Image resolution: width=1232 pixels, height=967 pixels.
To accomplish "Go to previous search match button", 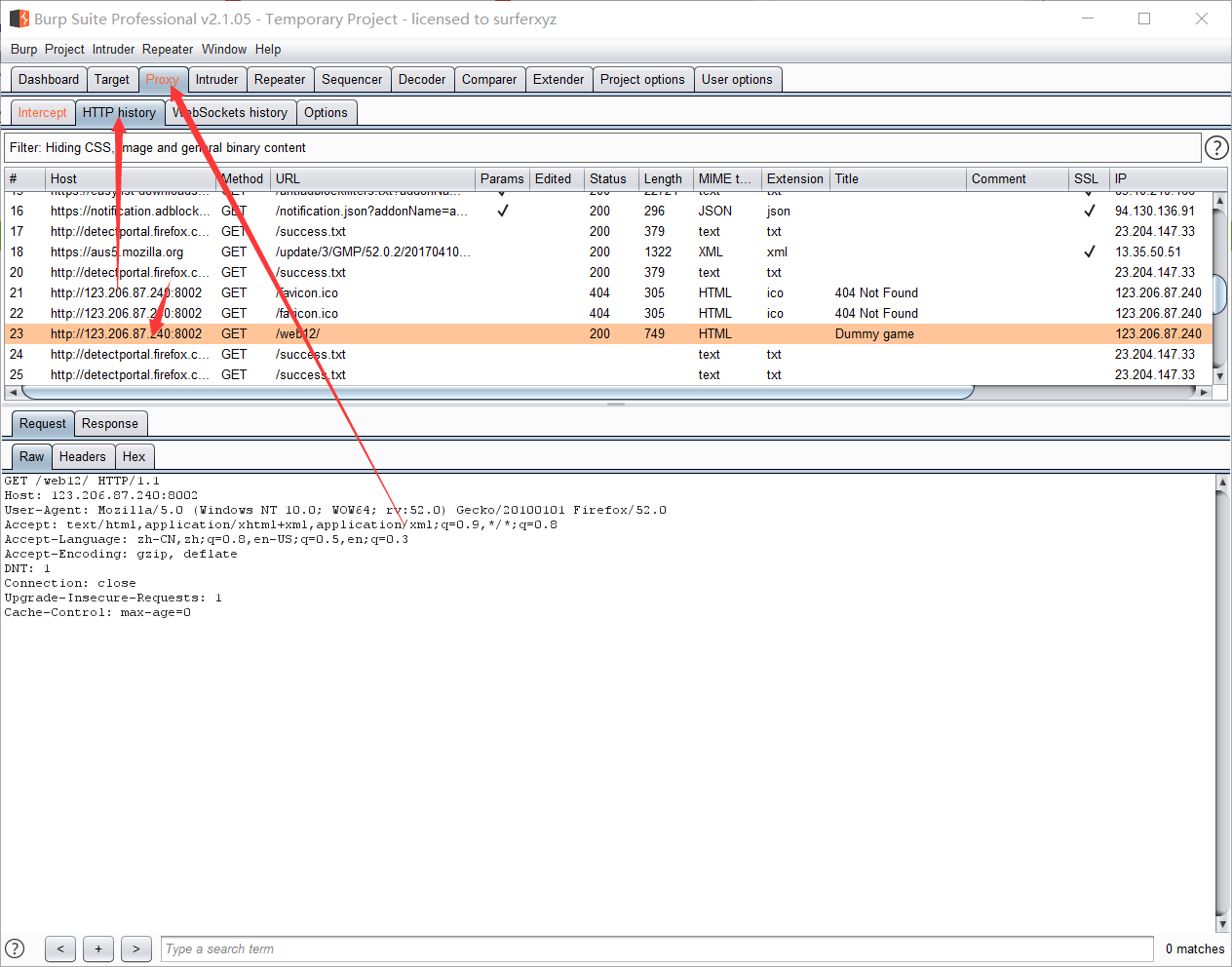I will pos(60,948).
